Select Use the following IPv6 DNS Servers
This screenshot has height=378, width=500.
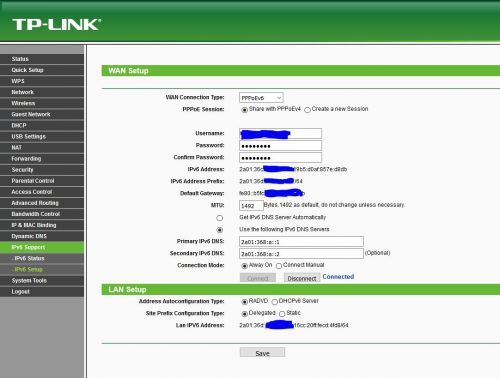coord(219,230)
